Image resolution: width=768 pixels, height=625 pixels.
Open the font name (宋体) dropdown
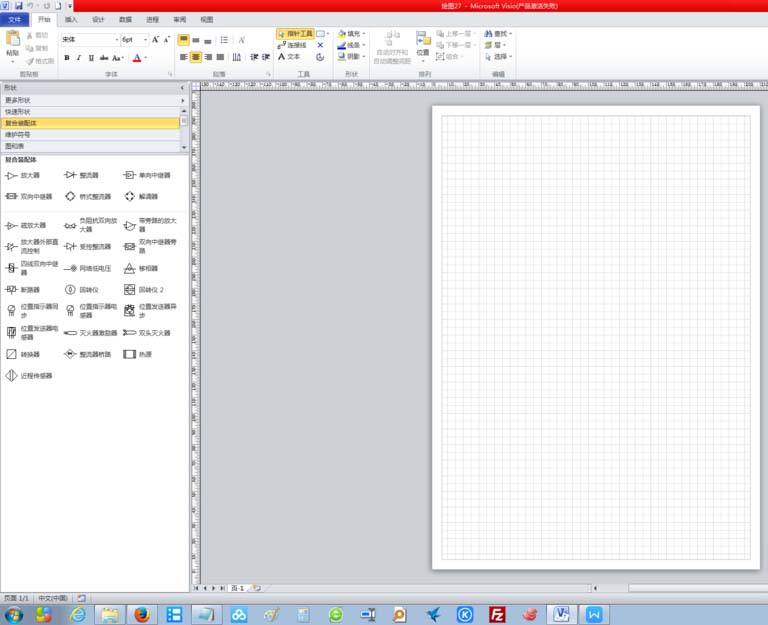(117, 40)
